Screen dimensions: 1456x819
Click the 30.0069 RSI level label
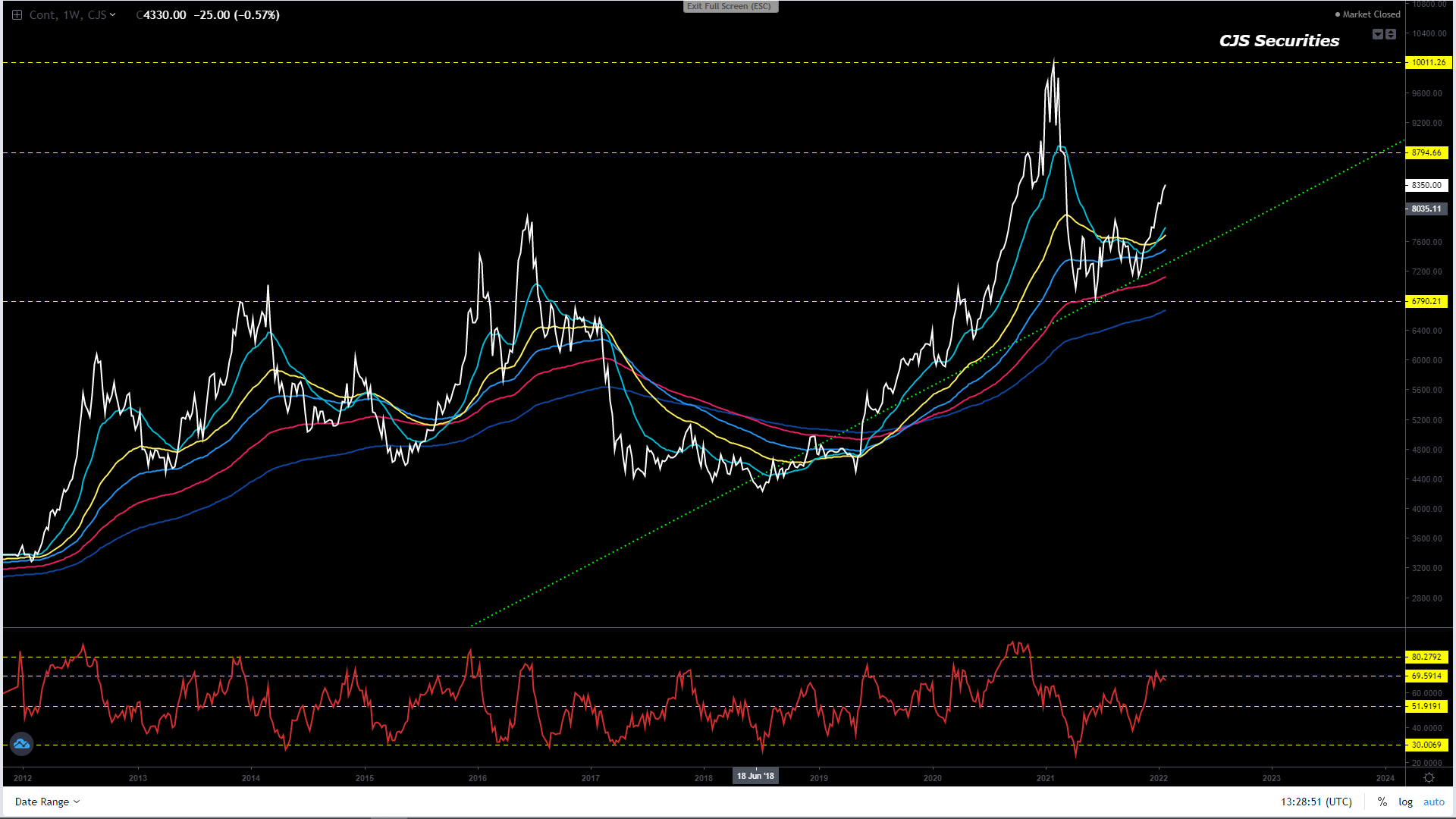click(x=1426, y=745)
